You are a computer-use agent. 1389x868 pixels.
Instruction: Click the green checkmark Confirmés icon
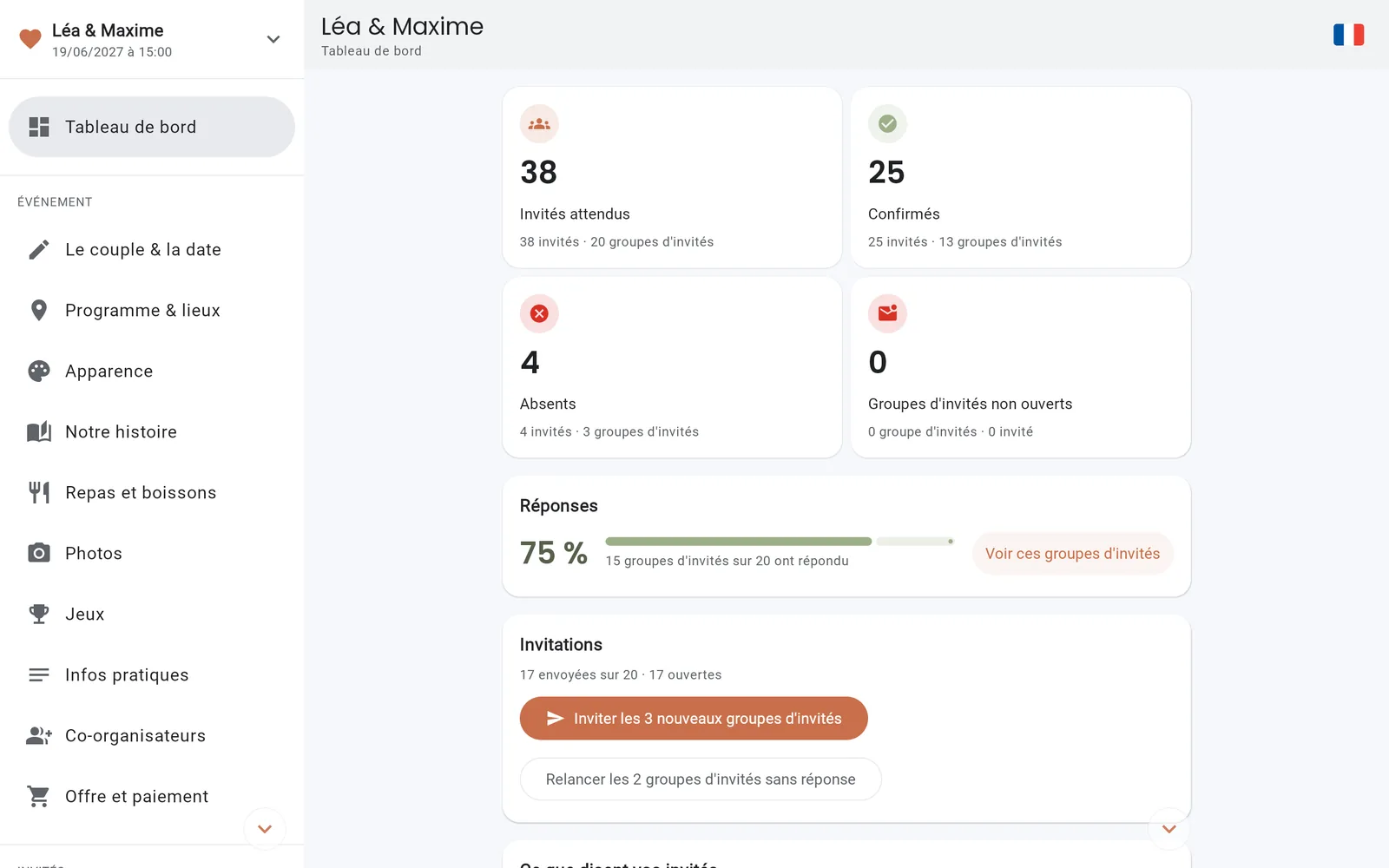pyautogui.click(x=887, y=124)
